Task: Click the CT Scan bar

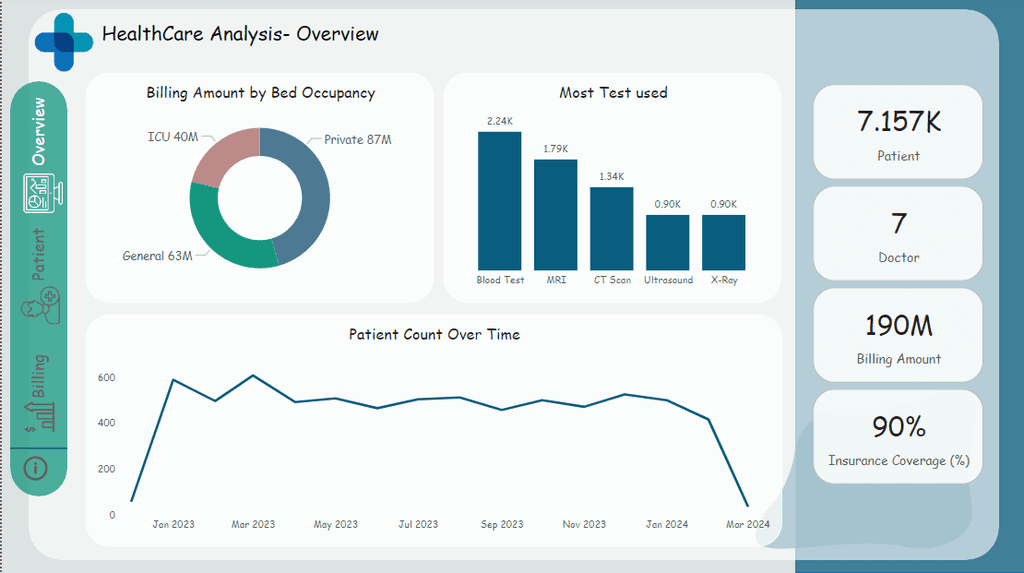Action: click(x=612, y=229)
